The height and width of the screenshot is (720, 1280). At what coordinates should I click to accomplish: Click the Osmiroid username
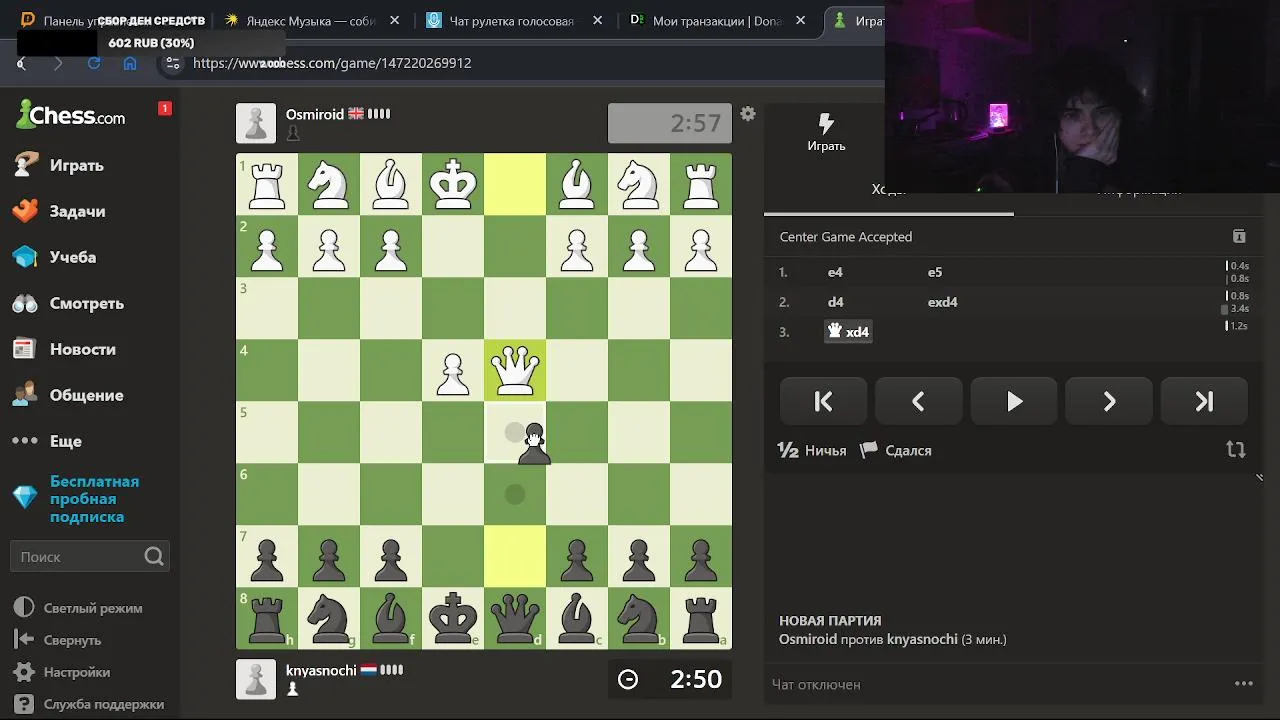(x=315, y=114)
